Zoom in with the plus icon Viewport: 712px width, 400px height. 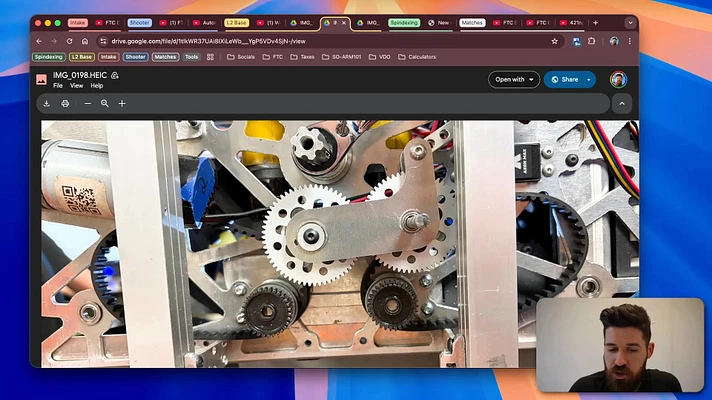[x=122, y=104]
